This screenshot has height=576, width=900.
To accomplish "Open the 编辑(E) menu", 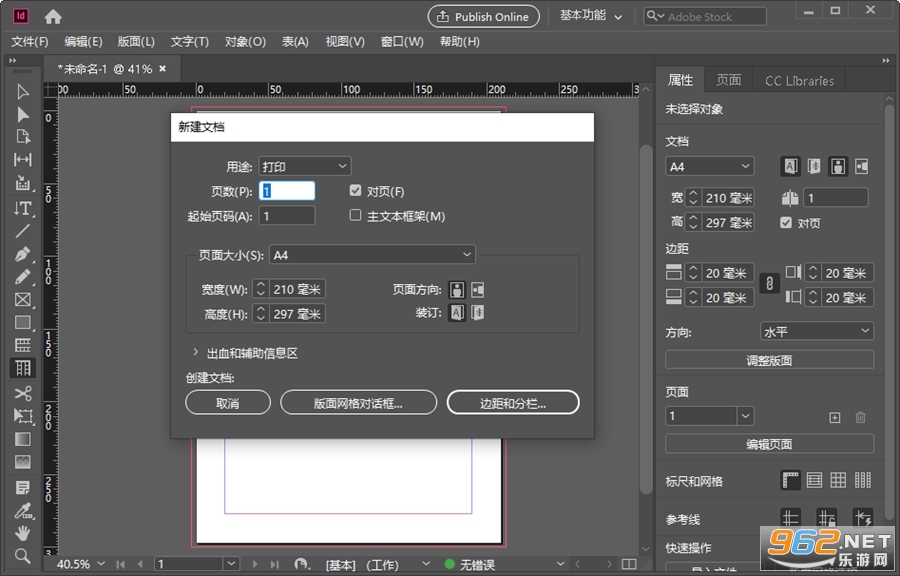I will coord(83,41).
